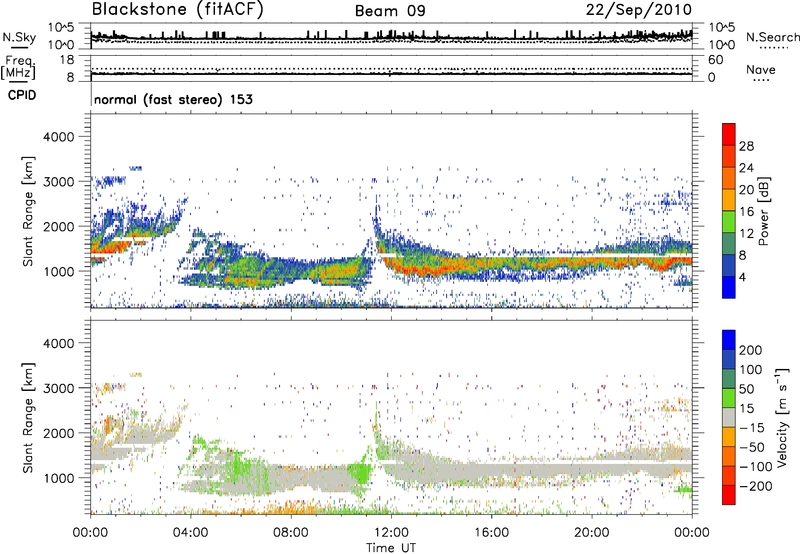
Task: Click Slant Range [km] label of power panel
Action: [28, 212]
